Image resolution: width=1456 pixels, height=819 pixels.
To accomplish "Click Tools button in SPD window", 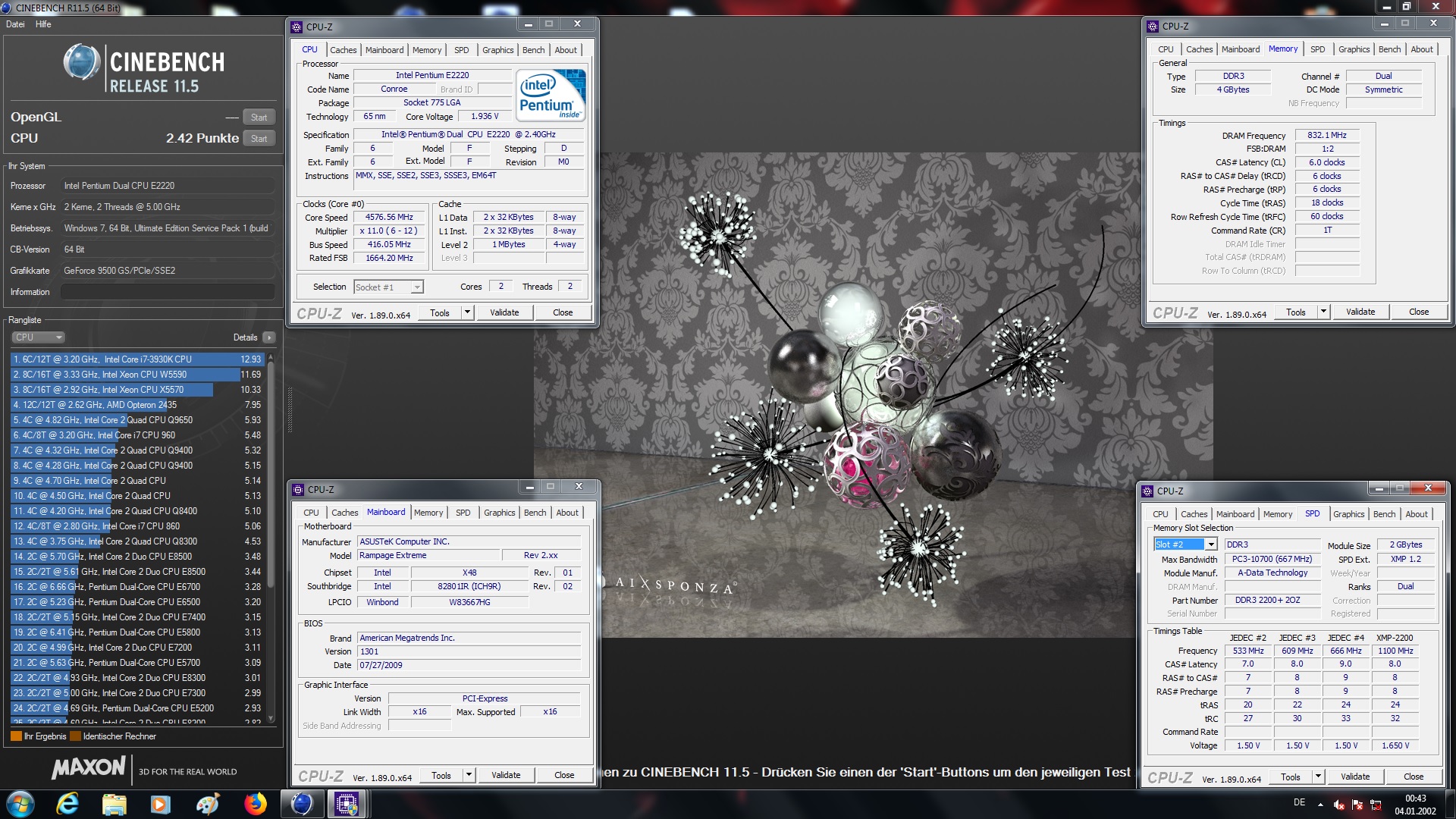I will (1291, 777).
